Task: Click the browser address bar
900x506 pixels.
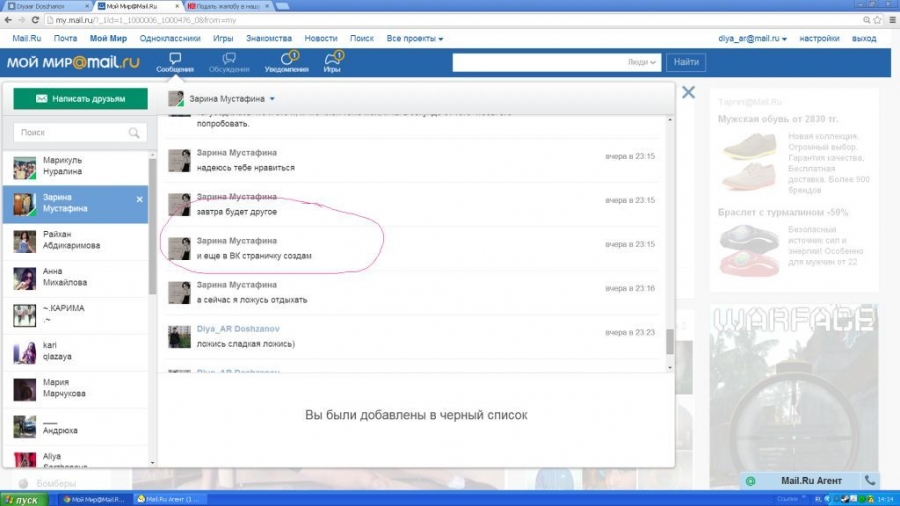Action: tap(453, 20)
